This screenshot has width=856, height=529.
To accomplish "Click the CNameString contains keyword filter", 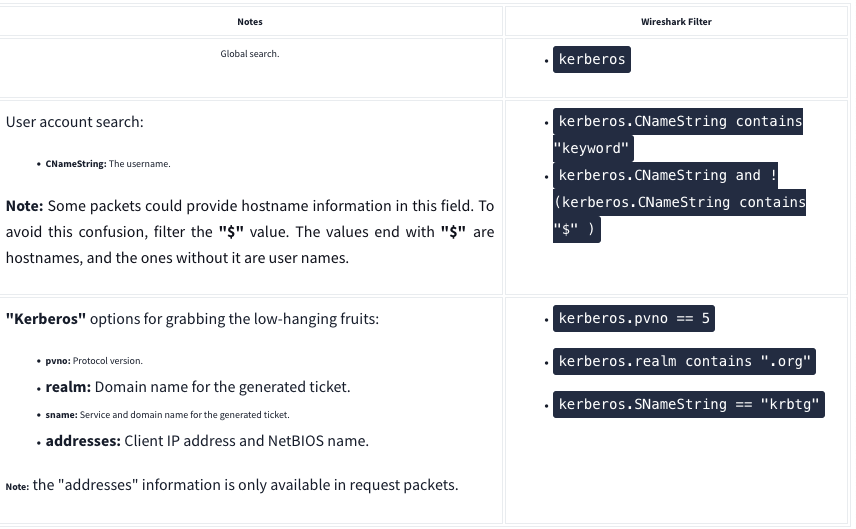I will 680,135.
